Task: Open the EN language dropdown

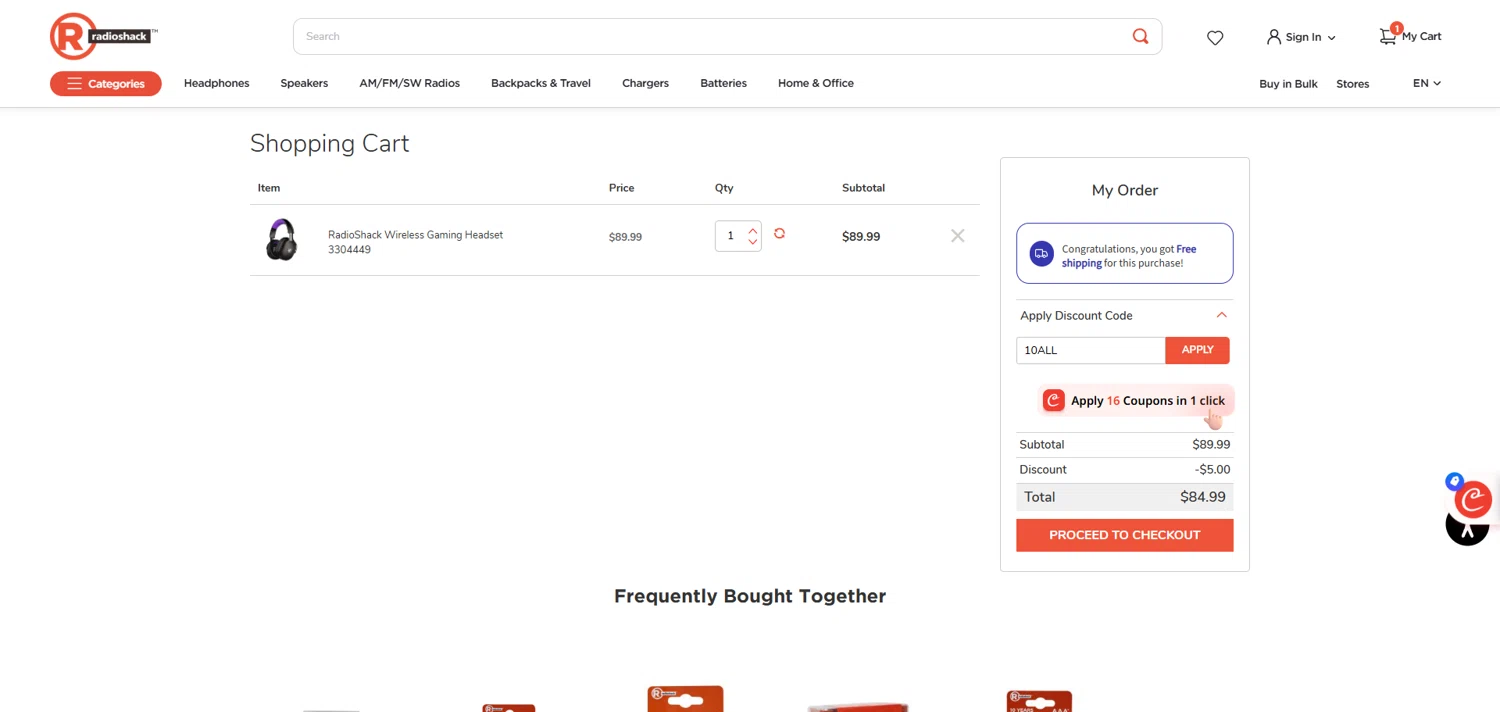Action: click(x=1427, y=83)
